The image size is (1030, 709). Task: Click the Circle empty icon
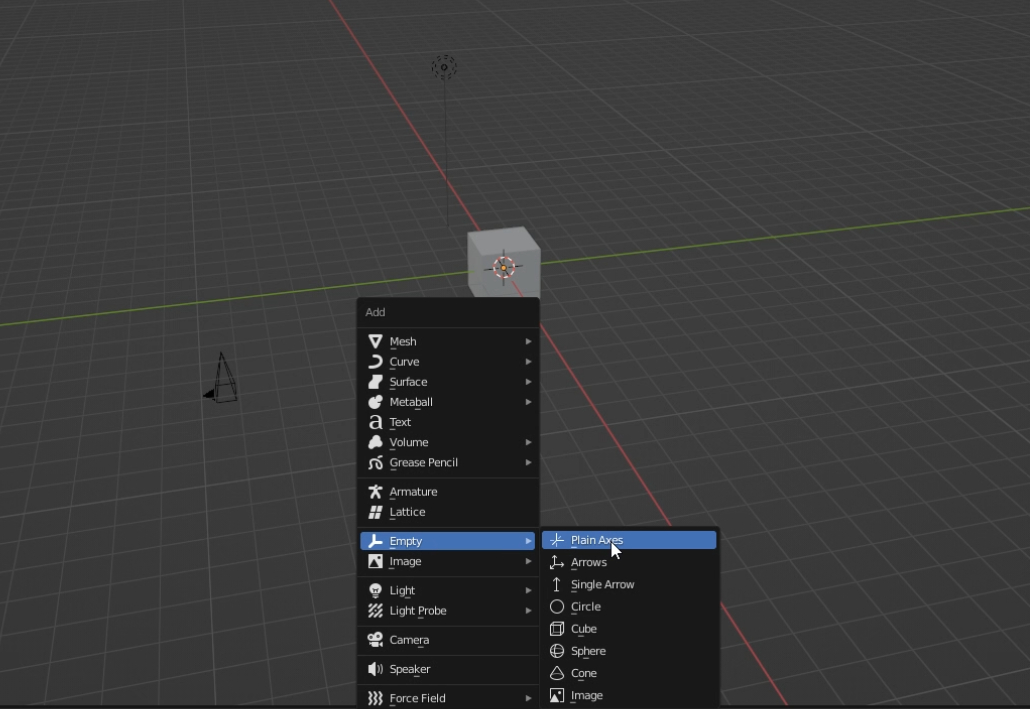tap(556, 606)
